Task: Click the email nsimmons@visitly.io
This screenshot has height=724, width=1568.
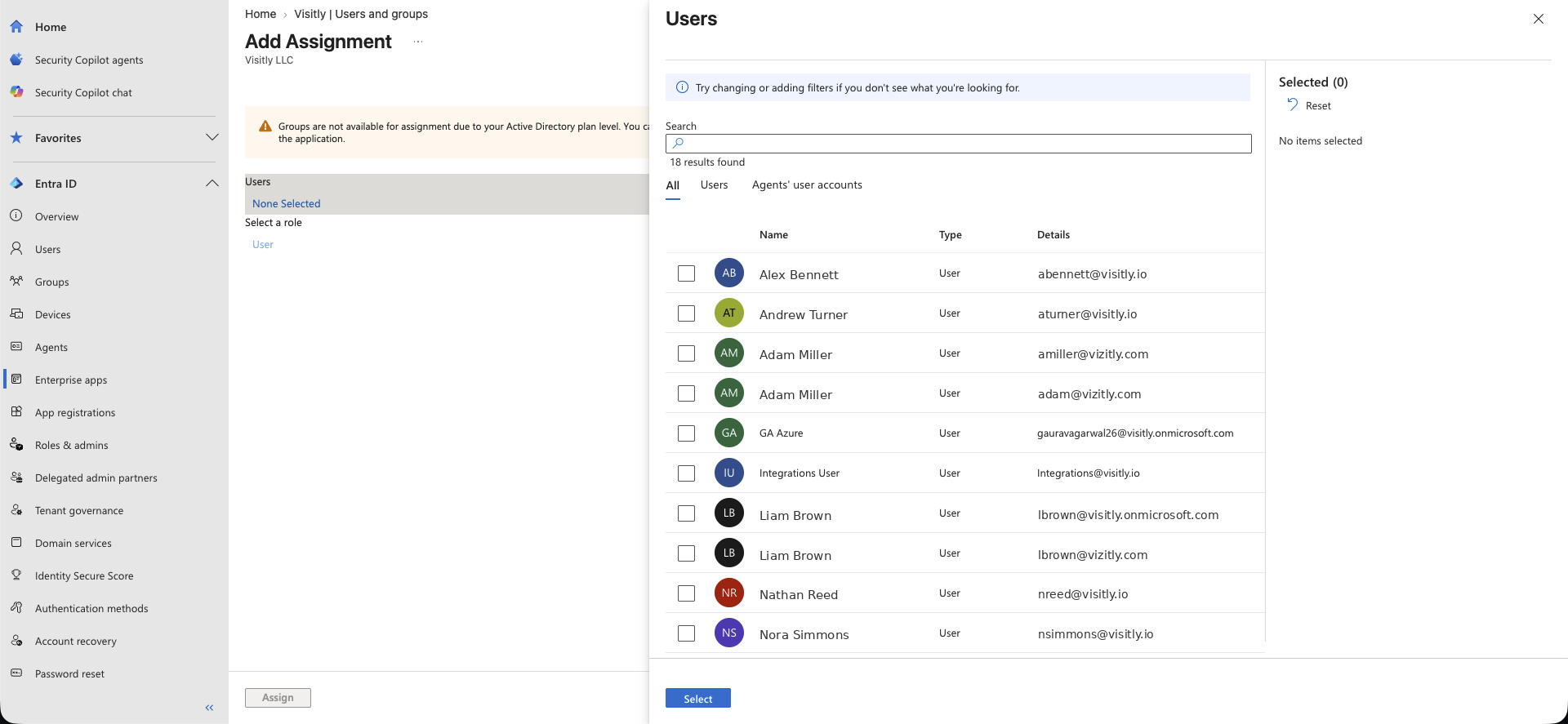Action: pos(1095,634)
